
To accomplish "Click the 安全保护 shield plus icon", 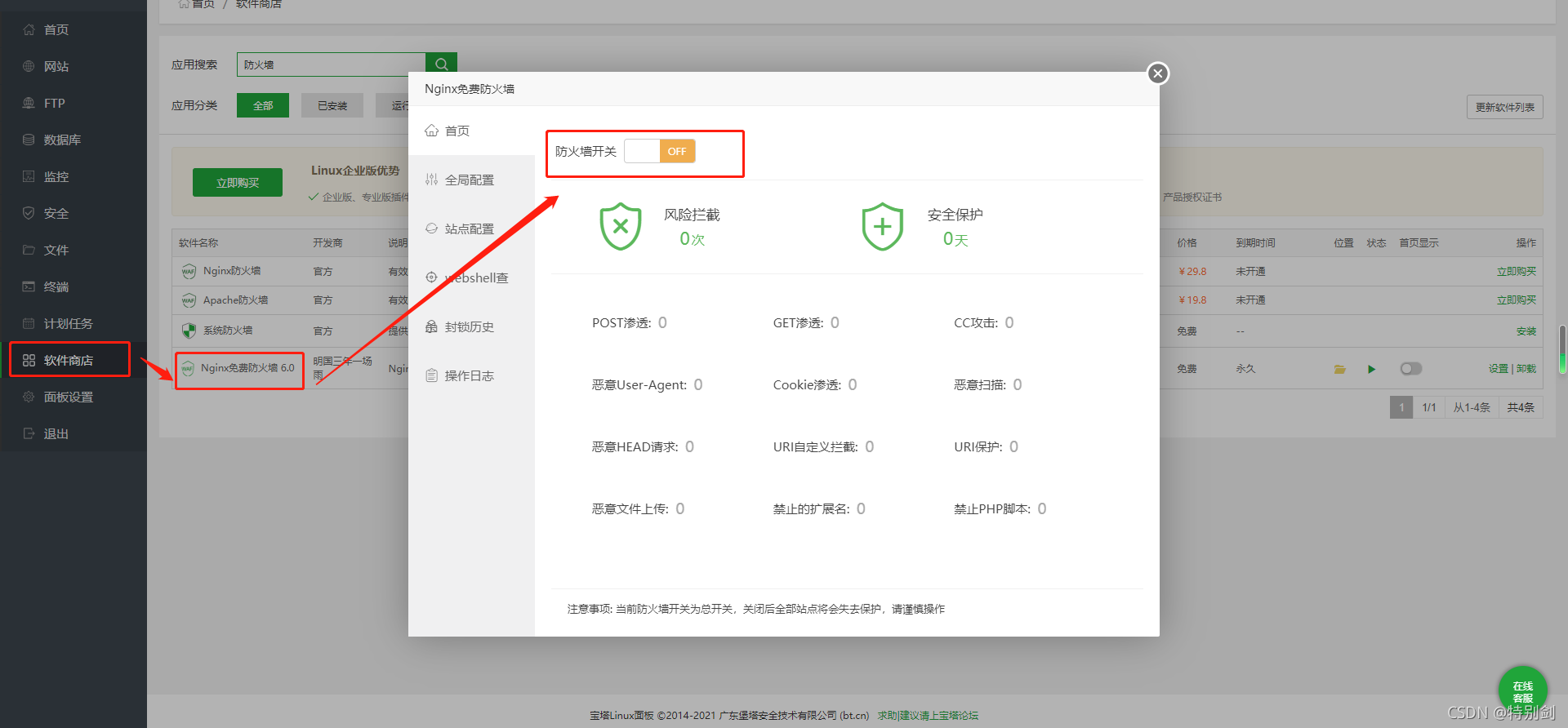I will click(x=883, y=226).
